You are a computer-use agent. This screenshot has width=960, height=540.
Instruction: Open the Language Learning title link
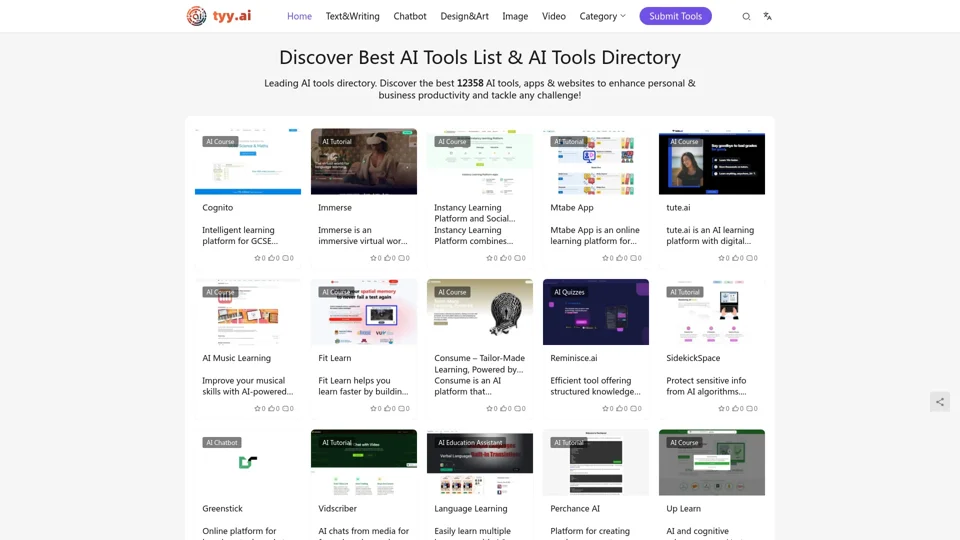point(471,509)
